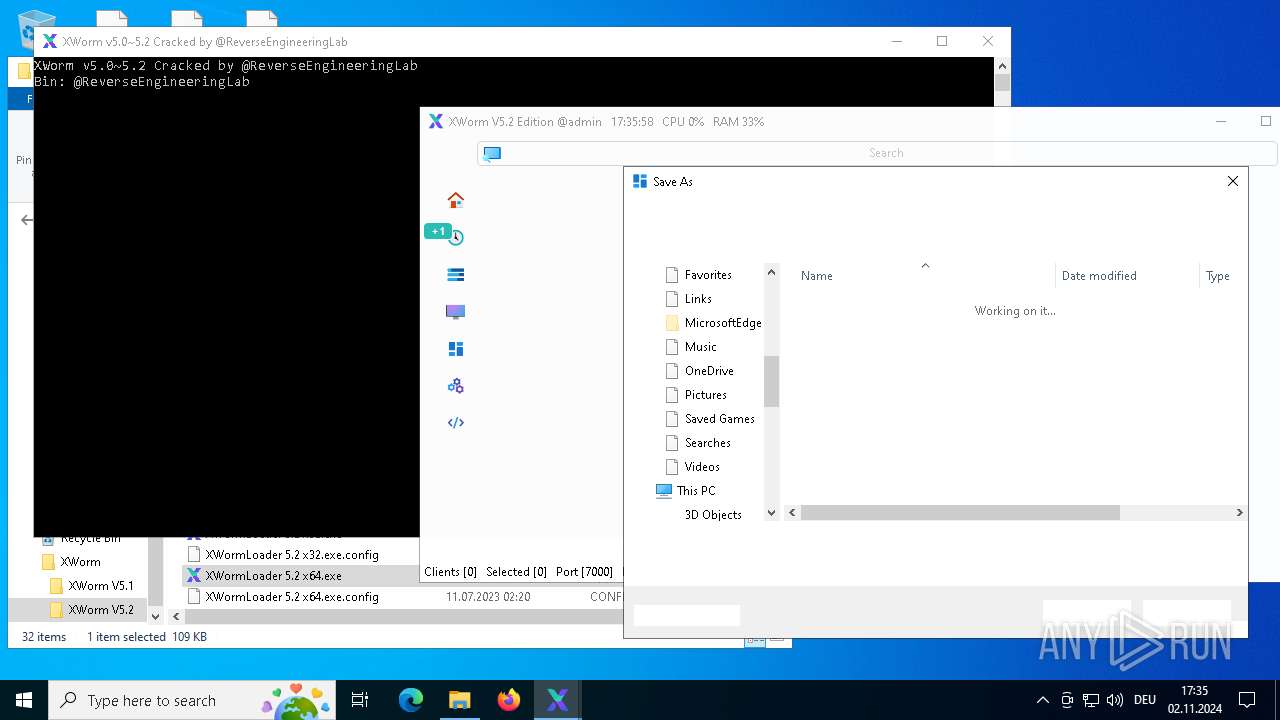Switch to XWorm app on taskbar

pos(558,700)
